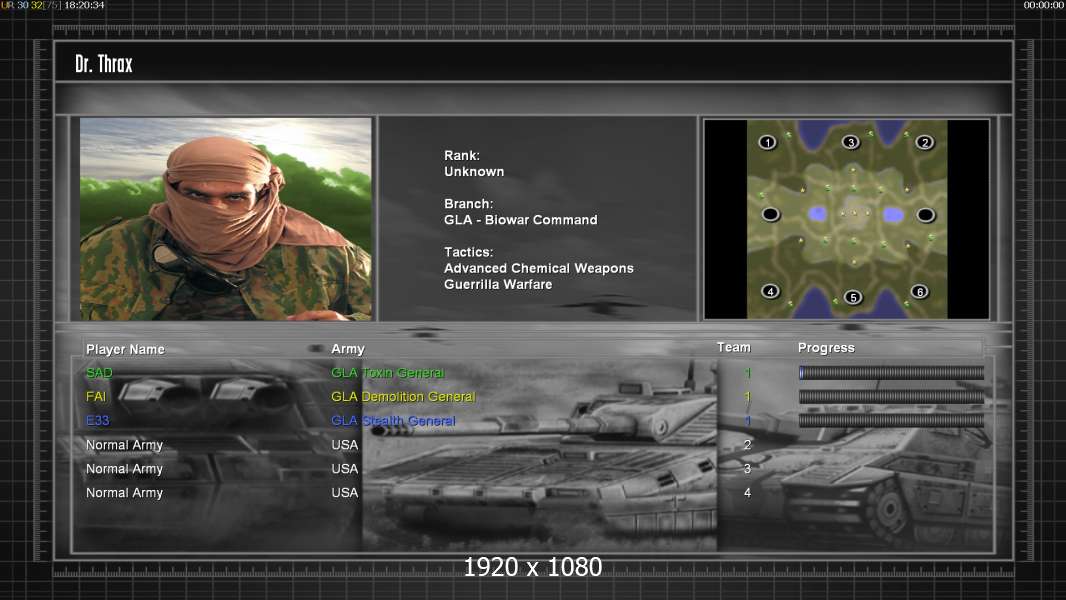Viewport: 1066px width, 600px height.
Task: Click "Normal Army" in the team 4 row
Action: (124, 493)
